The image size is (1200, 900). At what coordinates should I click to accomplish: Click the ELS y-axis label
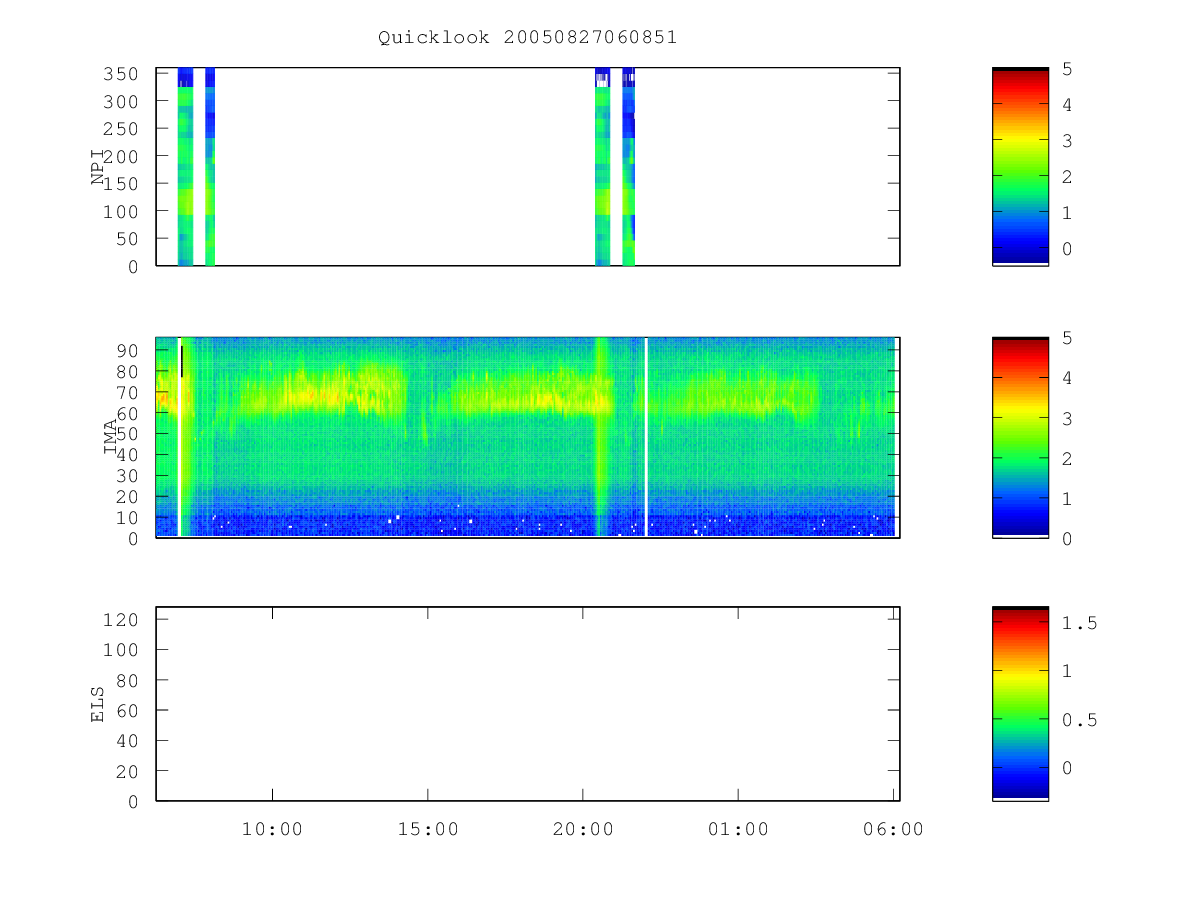coord(98,704)
